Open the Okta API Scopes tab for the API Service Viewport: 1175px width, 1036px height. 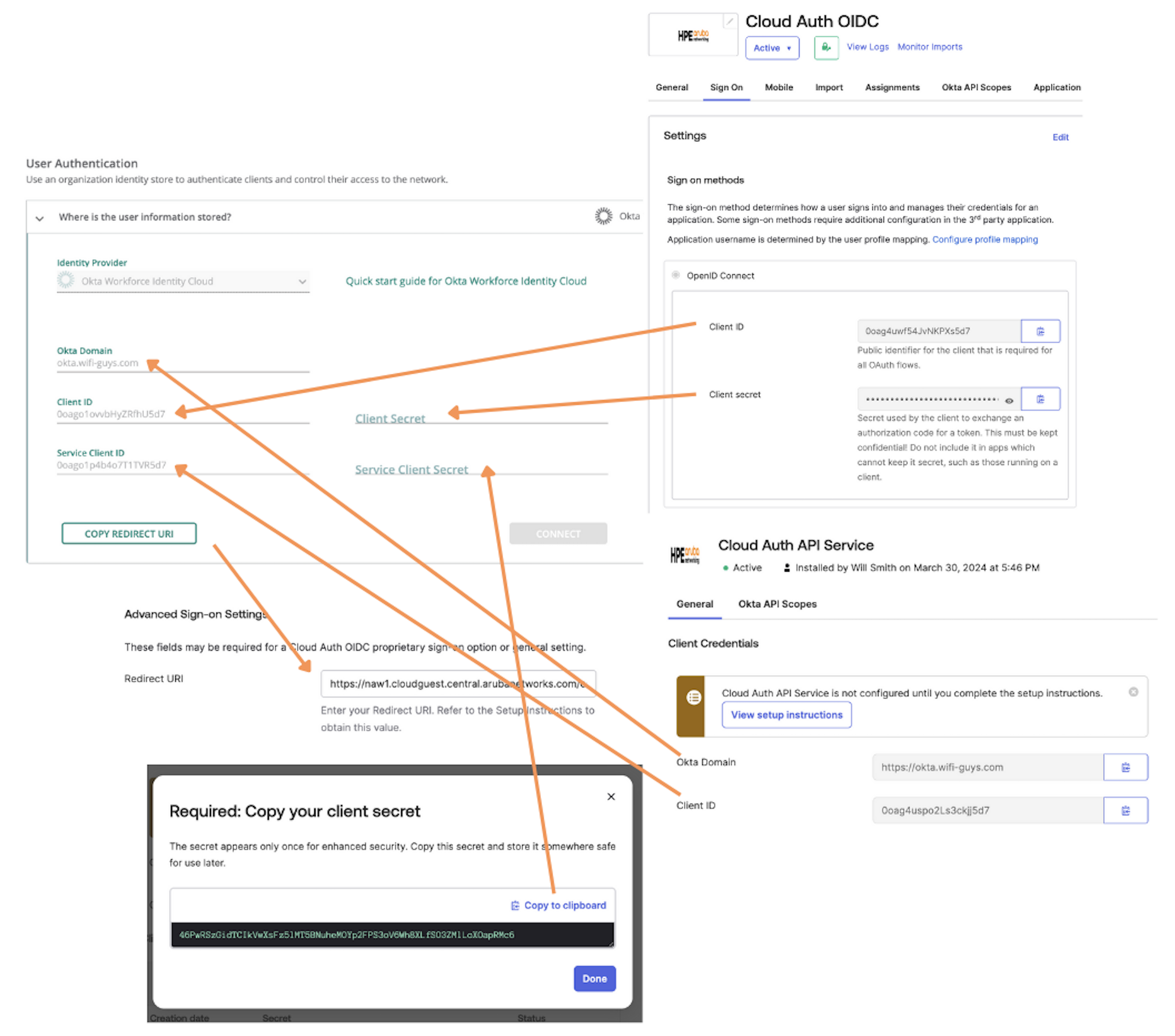[777, 603]
